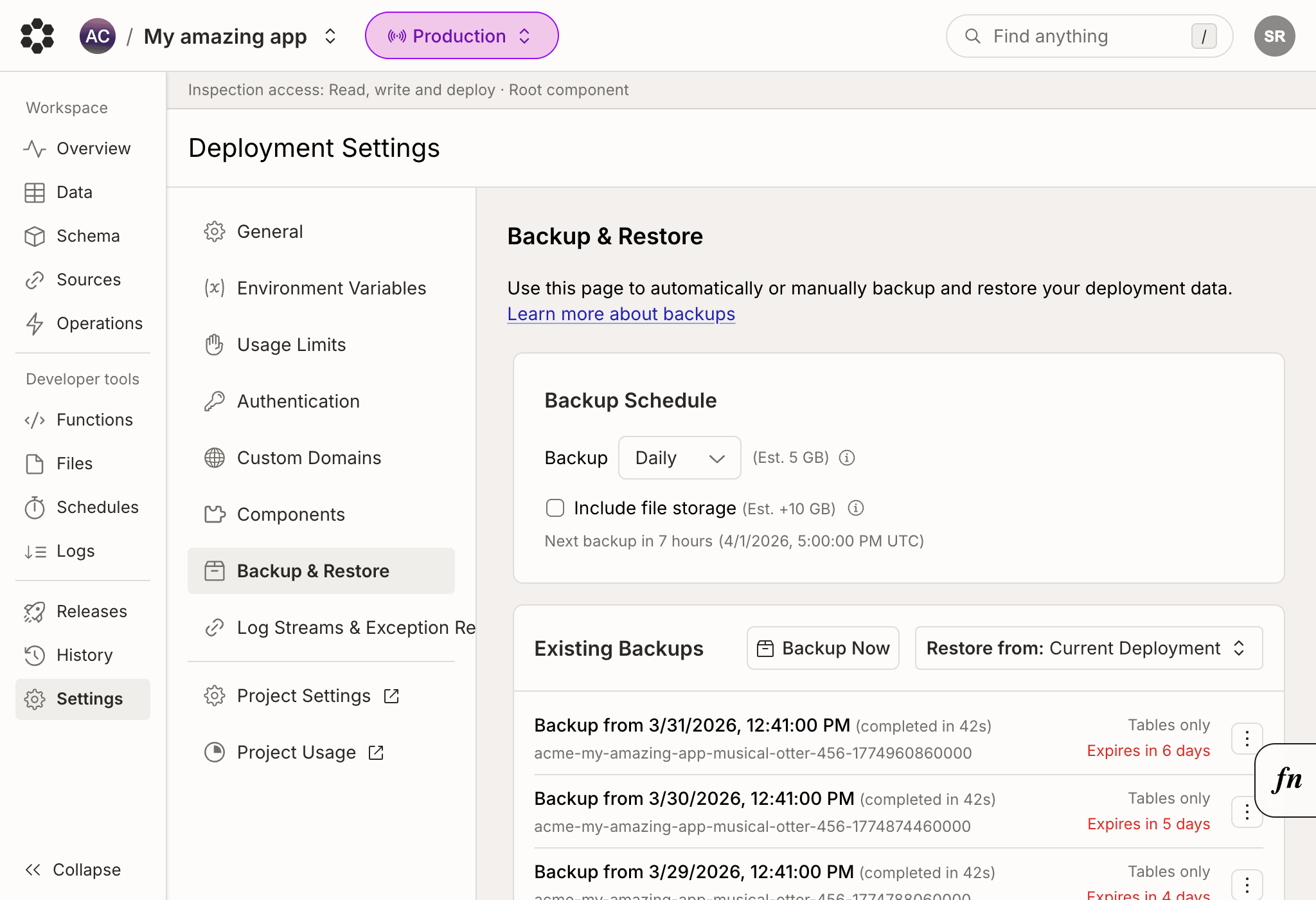The image size is (1316, 900).
Task: Expand the My amazing app project switcher
Action: pos(330,36)
